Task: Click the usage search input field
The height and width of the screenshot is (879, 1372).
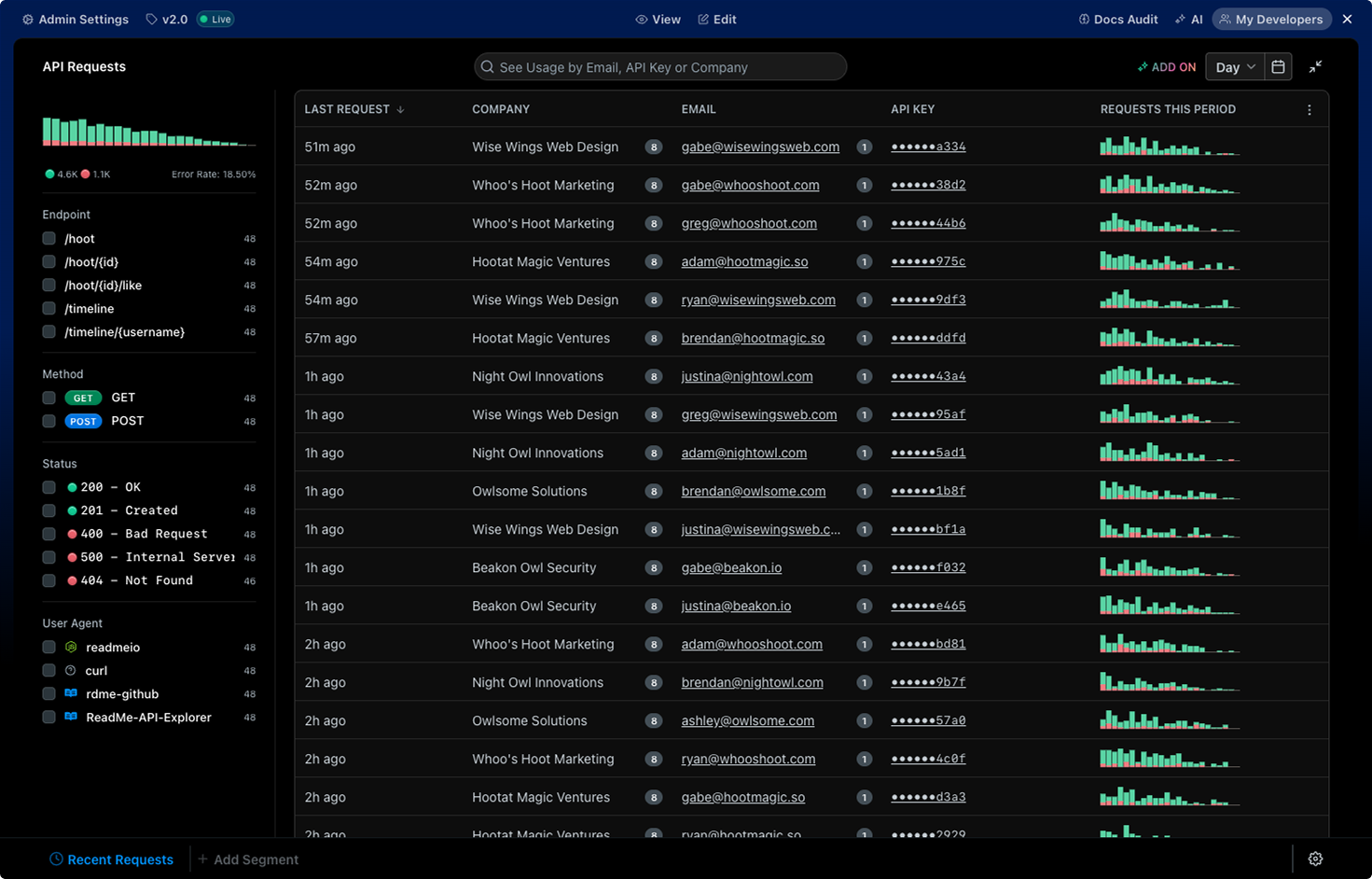Action: (x=659, y=66)
